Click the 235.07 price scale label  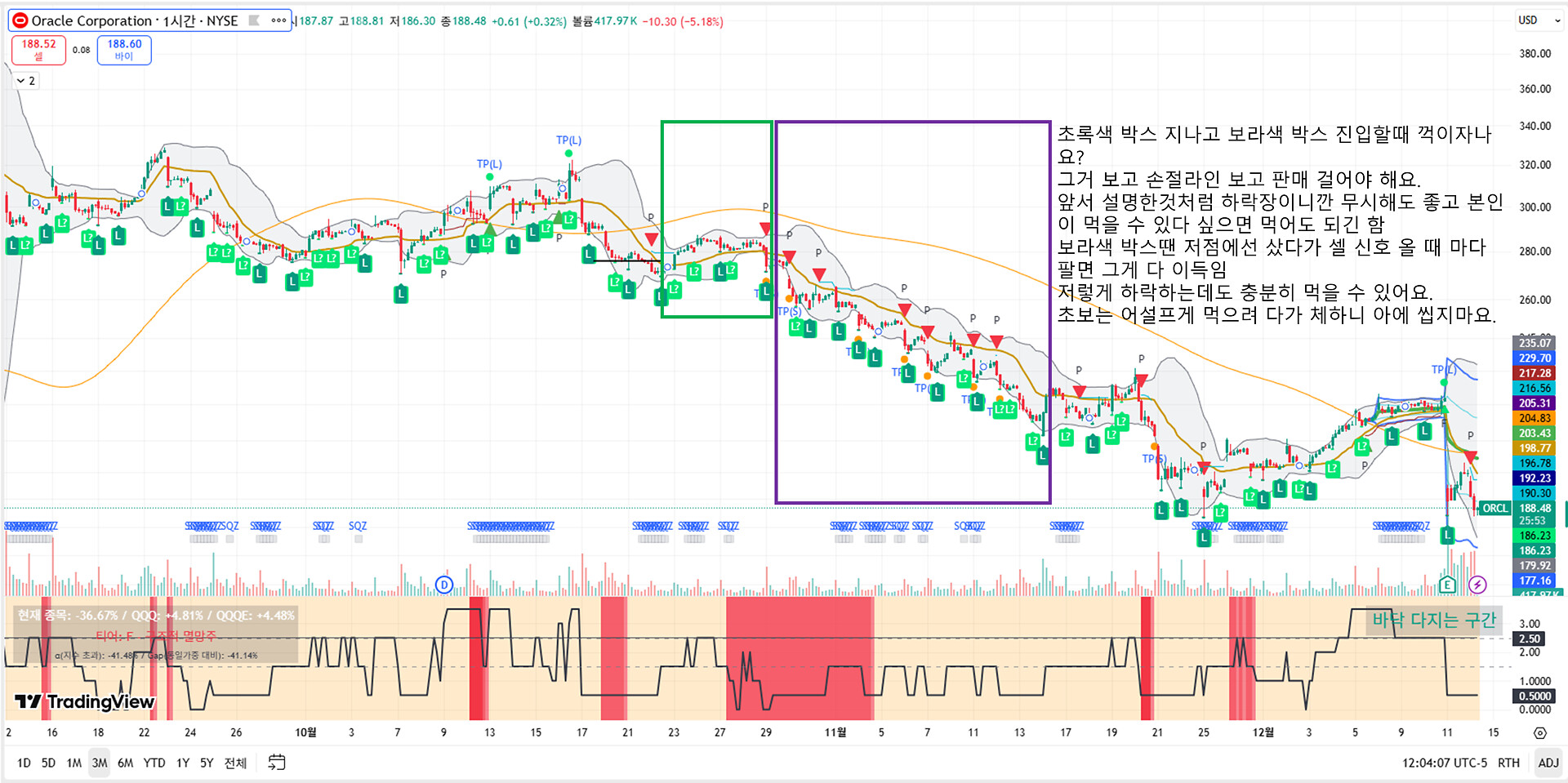[1535, 343]
